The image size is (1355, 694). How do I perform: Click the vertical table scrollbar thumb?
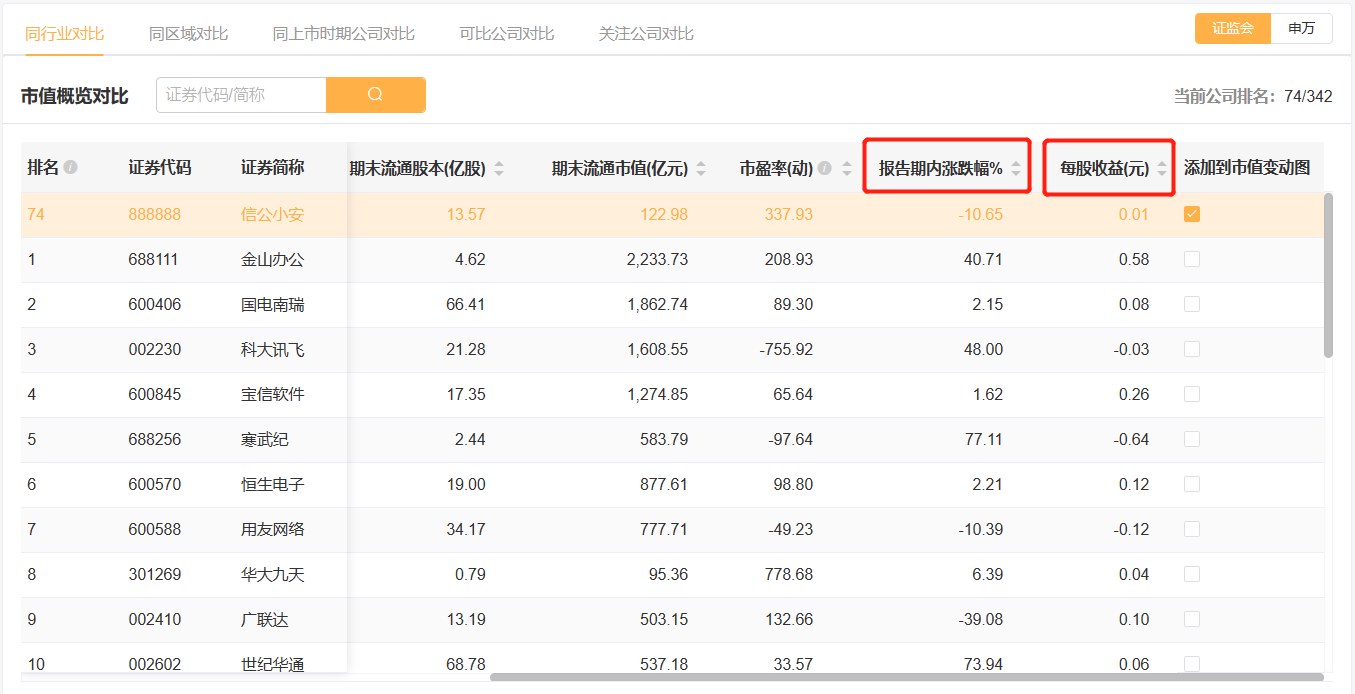tap(1328, 275)
